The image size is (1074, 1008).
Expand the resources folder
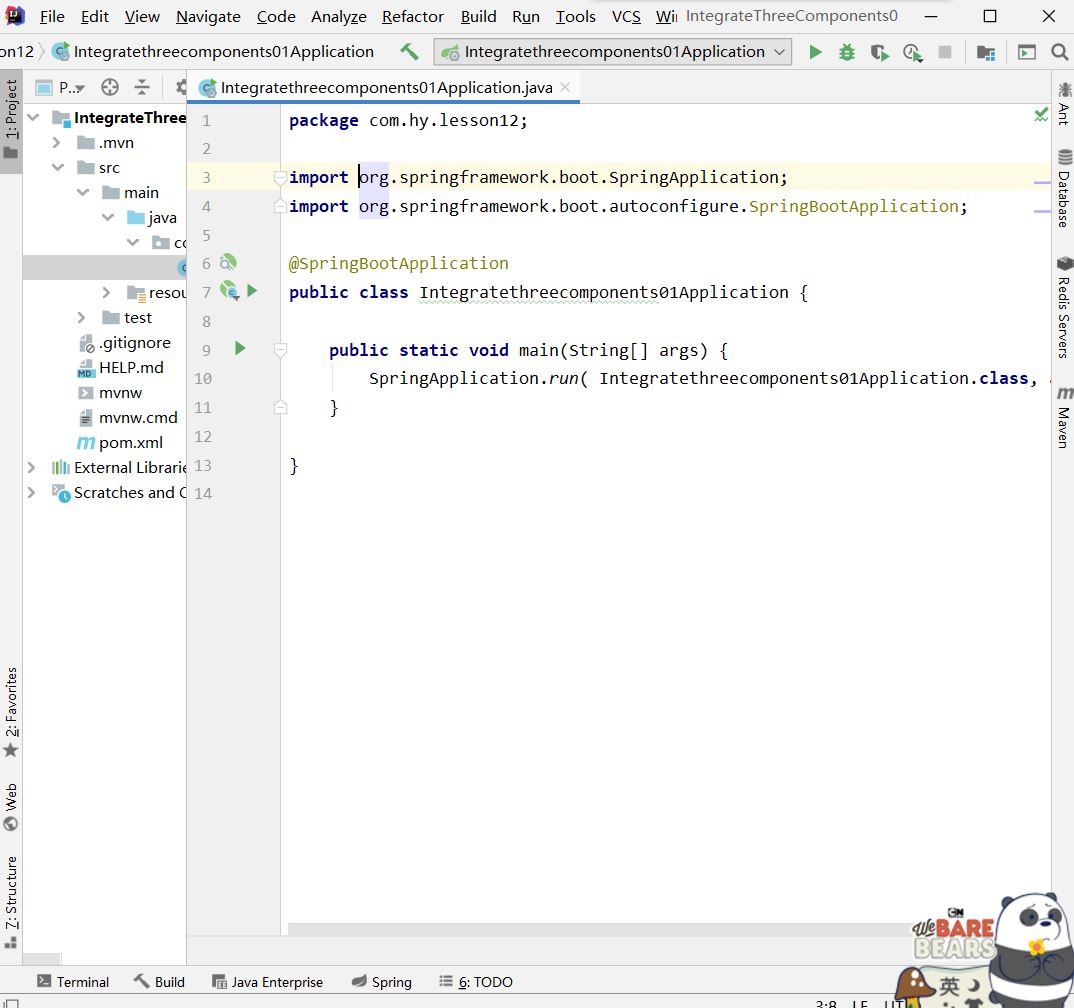[x=106, y=292]
